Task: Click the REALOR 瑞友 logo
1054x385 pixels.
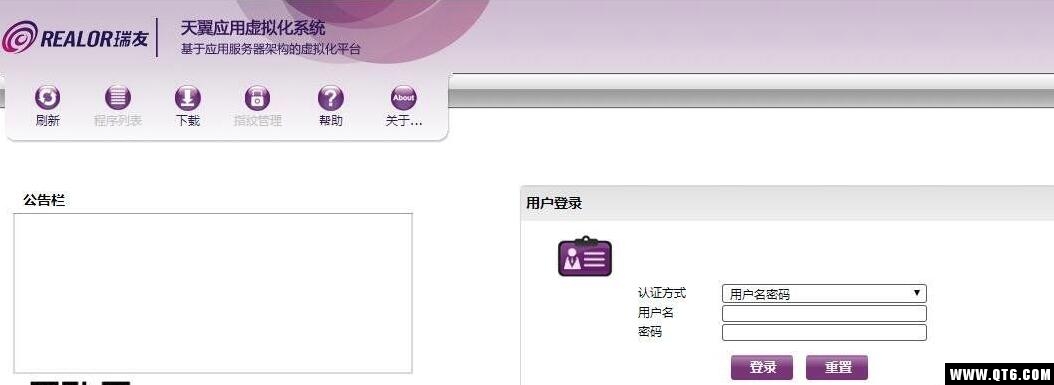Action: point(75,37)
